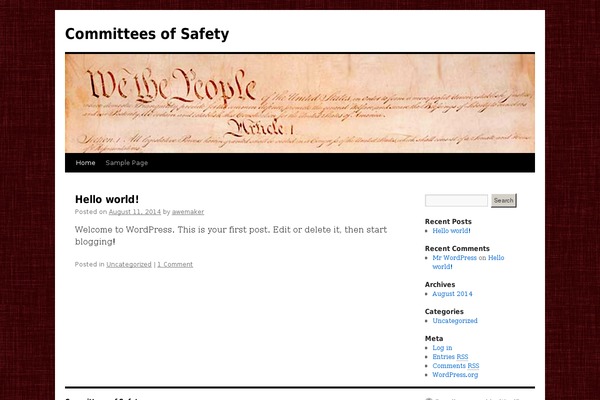The height and width of the screenshot is (400, 600).
Task: Click the Log in link
Action: coord(442,348)
